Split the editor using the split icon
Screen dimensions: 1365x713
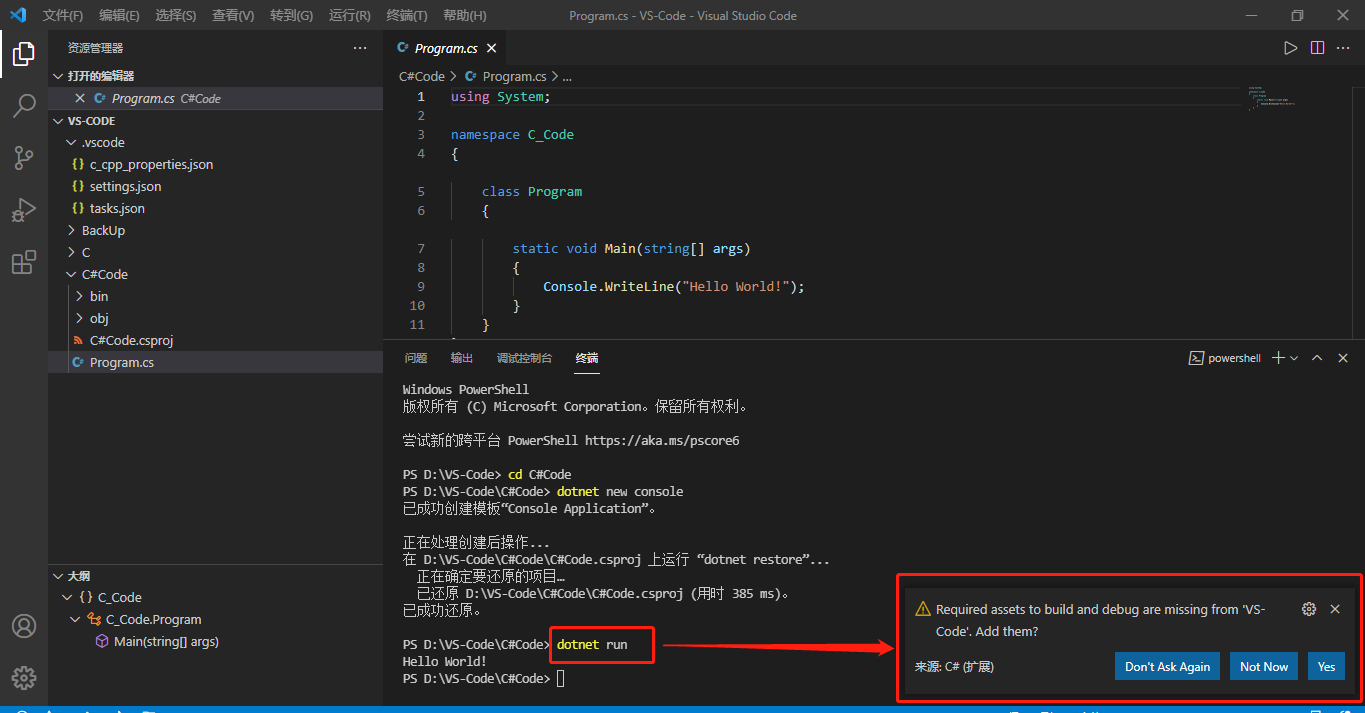1317,46
